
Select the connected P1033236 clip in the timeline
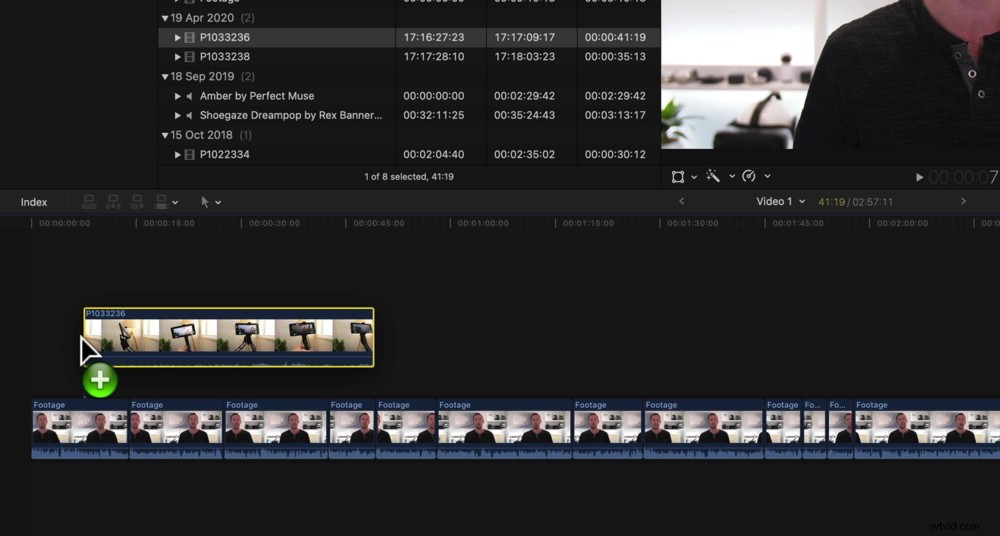[x=229, y=338]
